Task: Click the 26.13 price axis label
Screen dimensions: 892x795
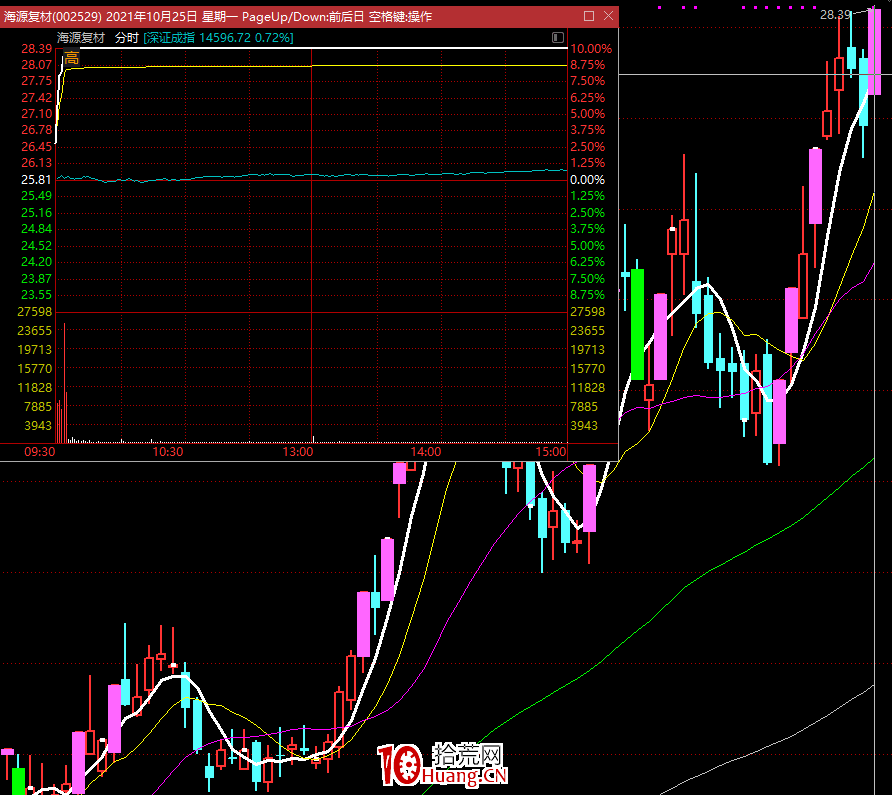Action: (36, 163)
